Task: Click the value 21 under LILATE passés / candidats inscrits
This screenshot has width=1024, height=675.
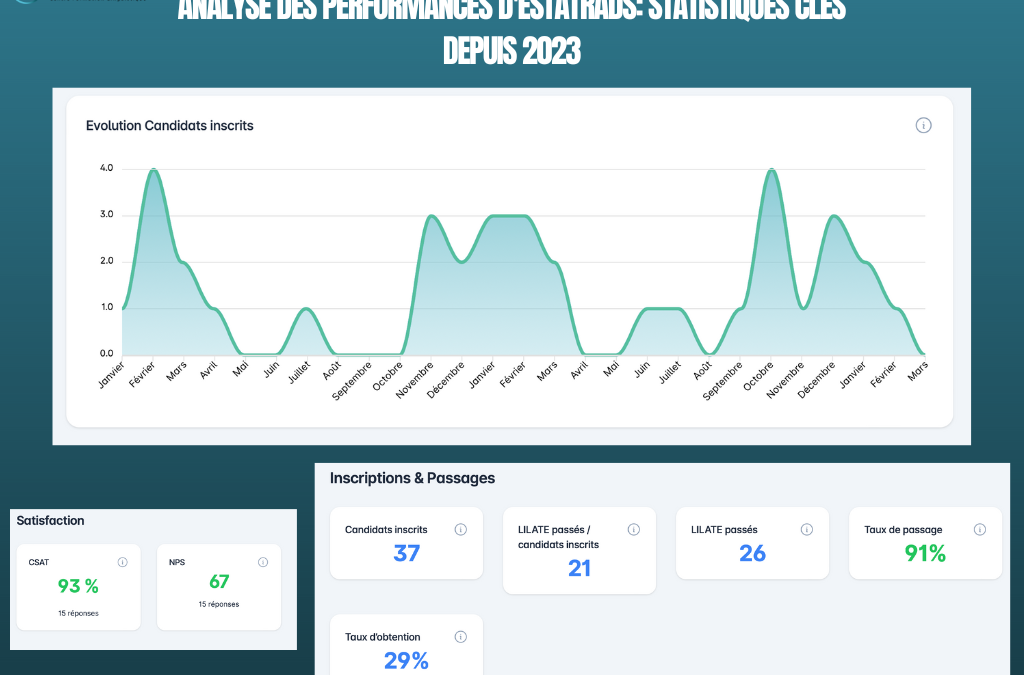Action: tap(579, 569)
